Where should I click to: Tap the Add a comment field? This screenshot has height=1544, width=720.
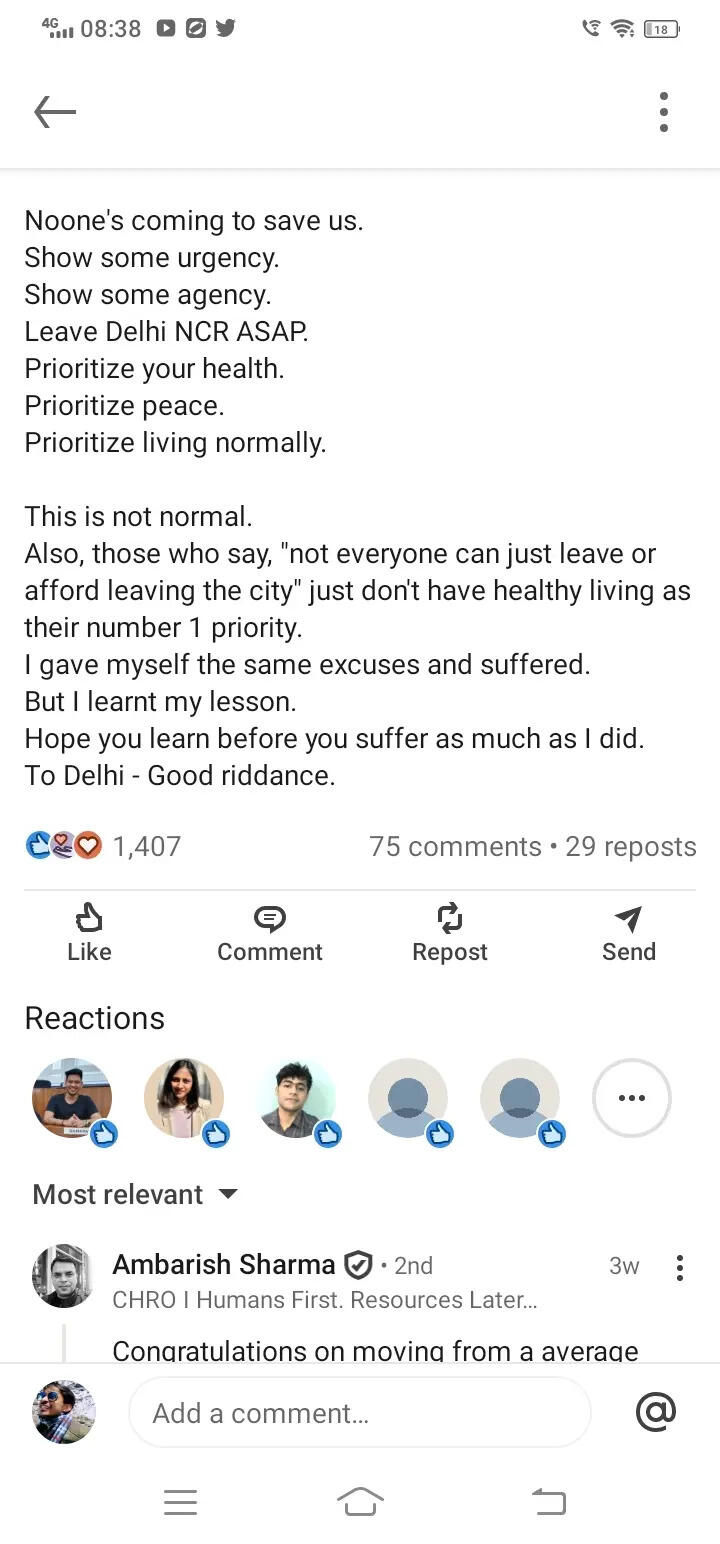360,1412
